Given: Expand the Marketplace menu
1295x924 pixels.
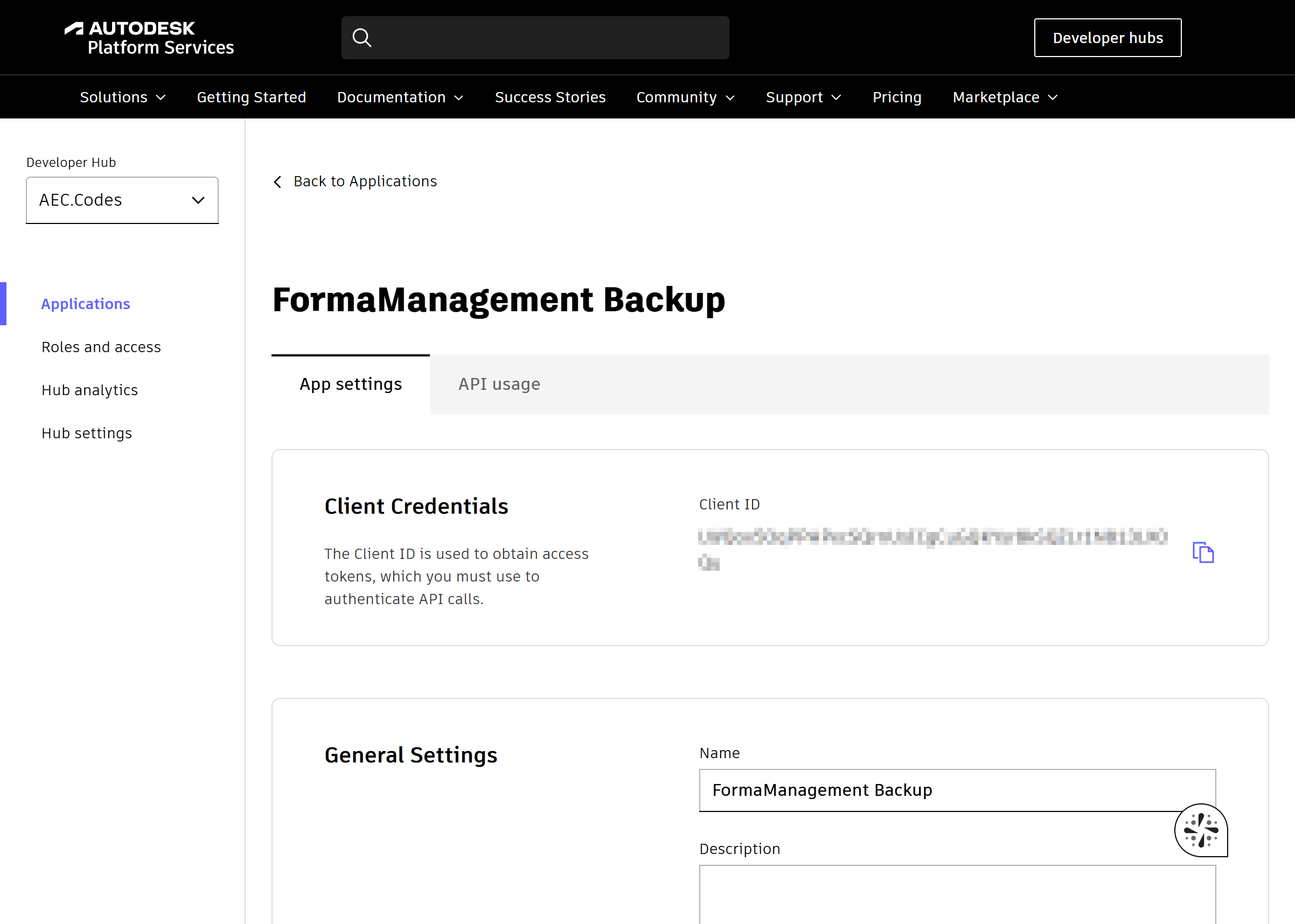Looking at the screenshot, I should pyautogui.click(x=1005, y=97).
